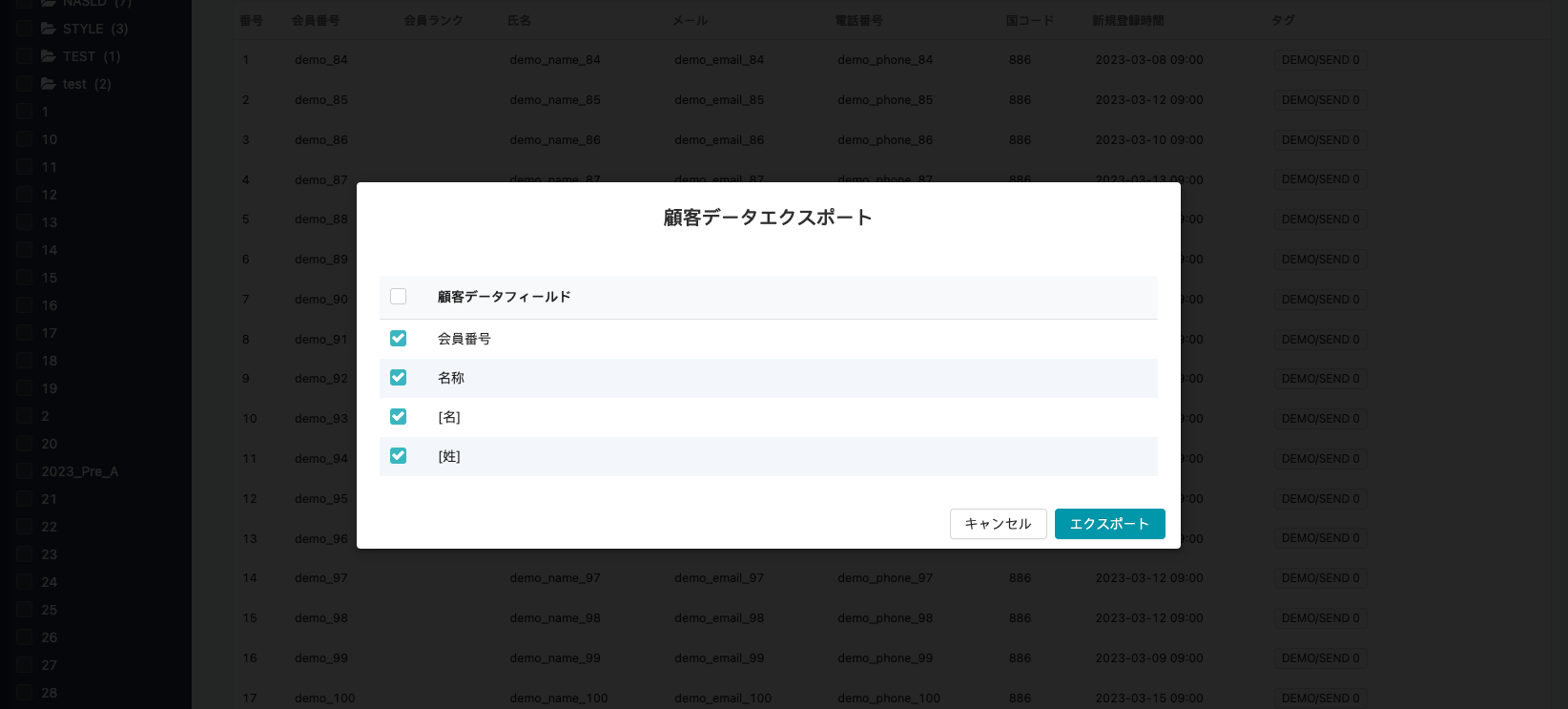Click the 会員ランク column header

click(x=433, y=20)
